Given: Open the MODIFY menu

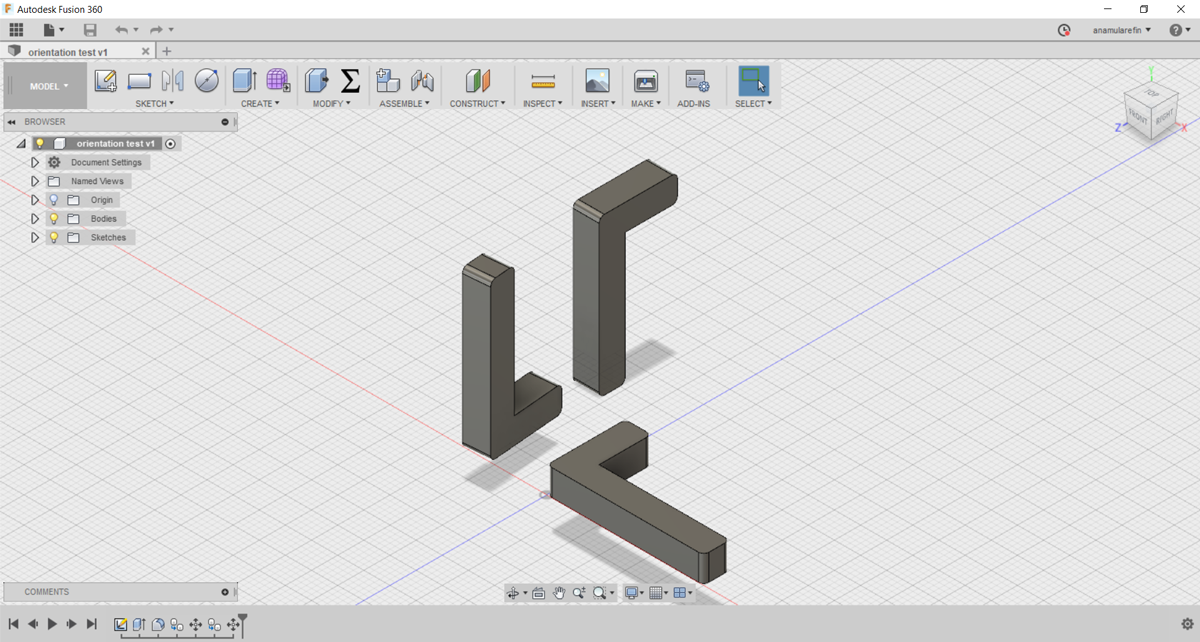Looking at the screenshot, I should (330, 103).
